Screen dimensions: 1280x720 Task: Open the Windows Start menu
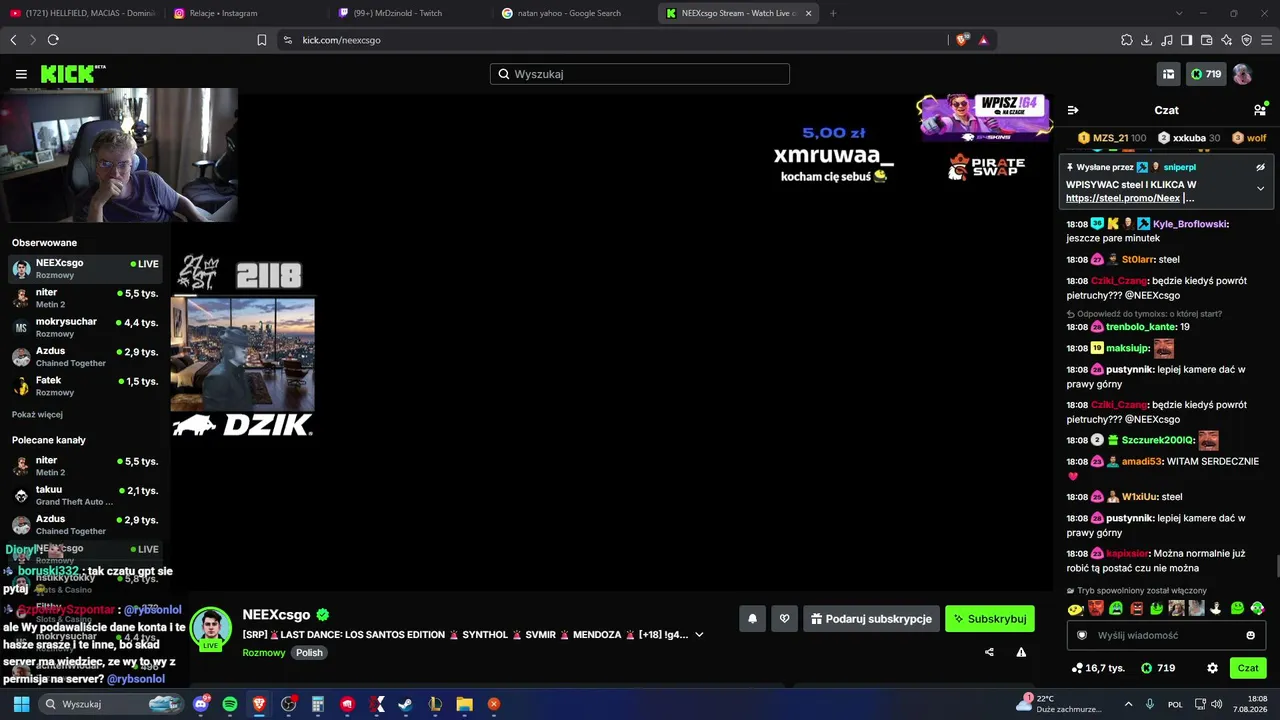(21, 704)
